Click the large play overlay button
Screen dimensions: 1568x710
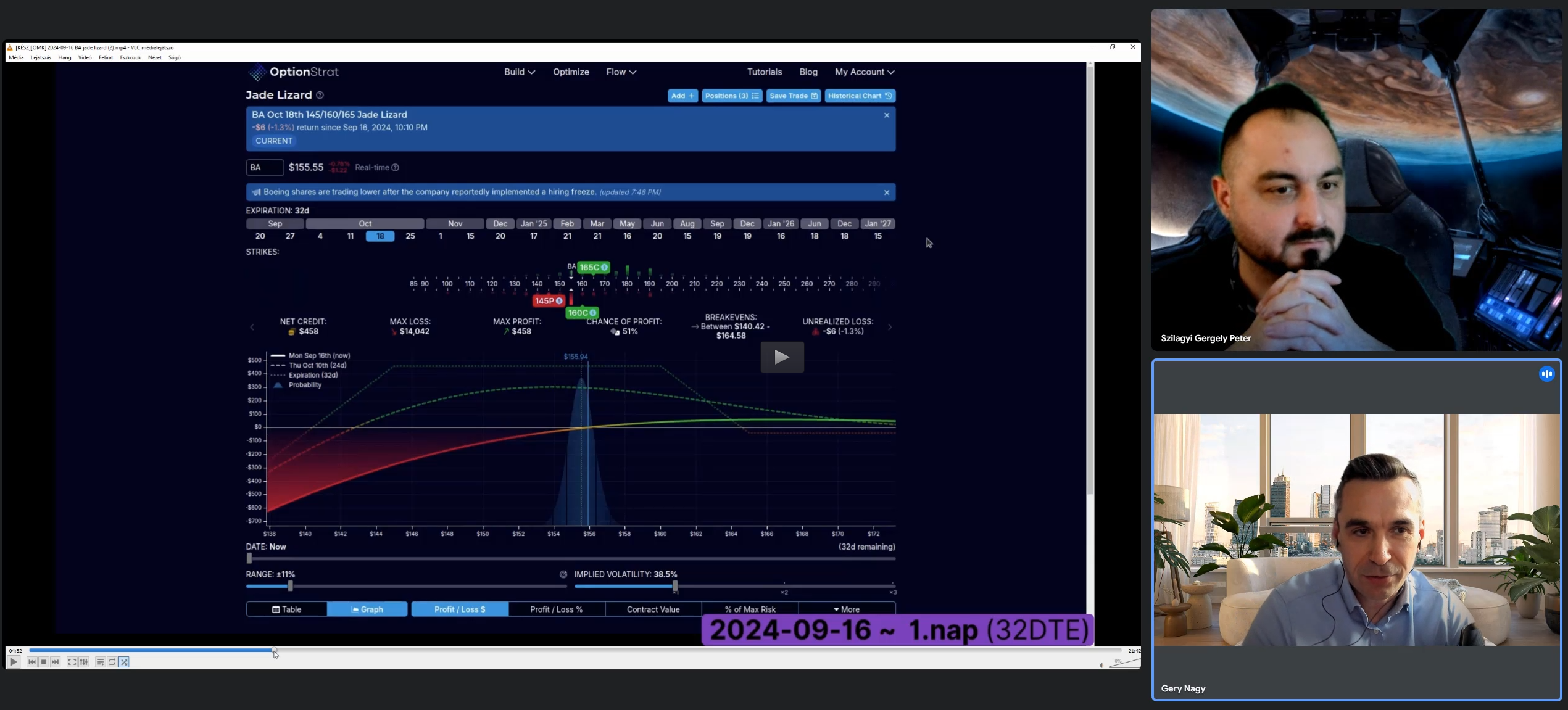(782, 357)
